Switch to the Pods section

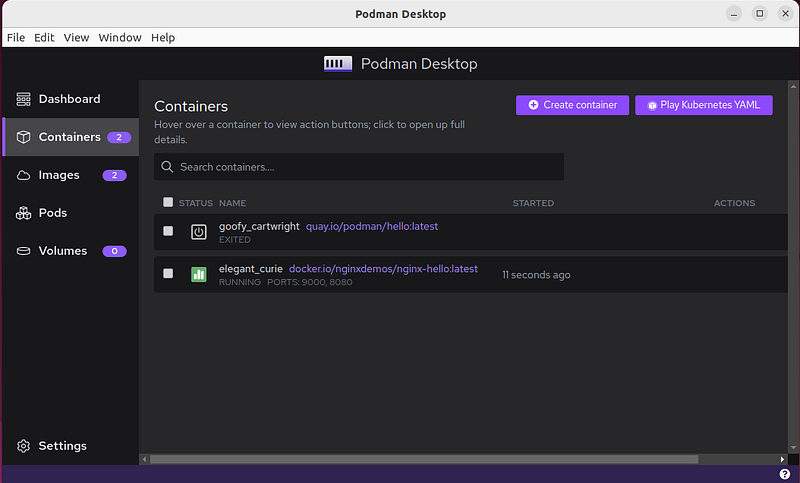71,213
